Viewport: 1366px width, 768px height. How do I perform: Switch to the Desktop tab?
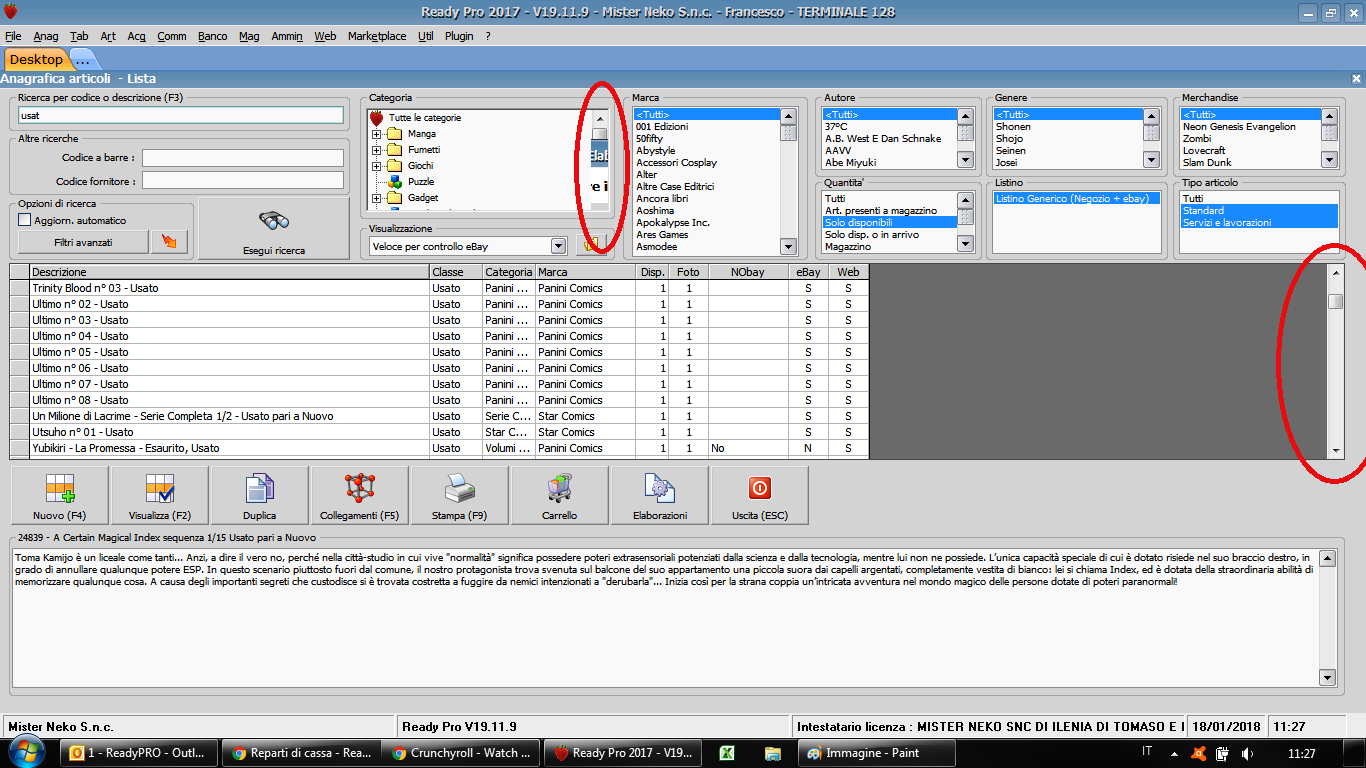click(x=36, y=60)
